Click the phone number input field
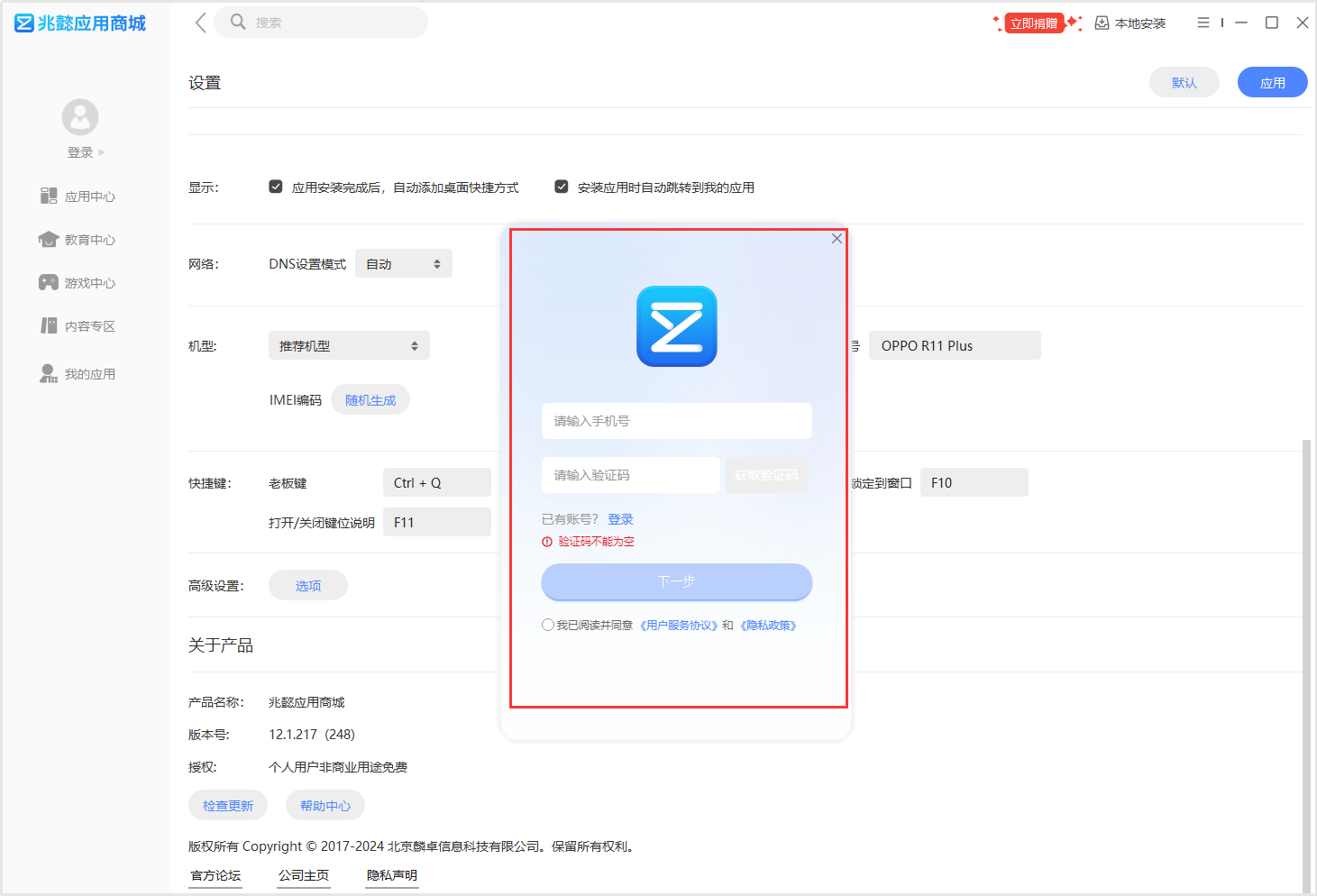The width and height of the screenshot is (1317, 896). [676, 421]
